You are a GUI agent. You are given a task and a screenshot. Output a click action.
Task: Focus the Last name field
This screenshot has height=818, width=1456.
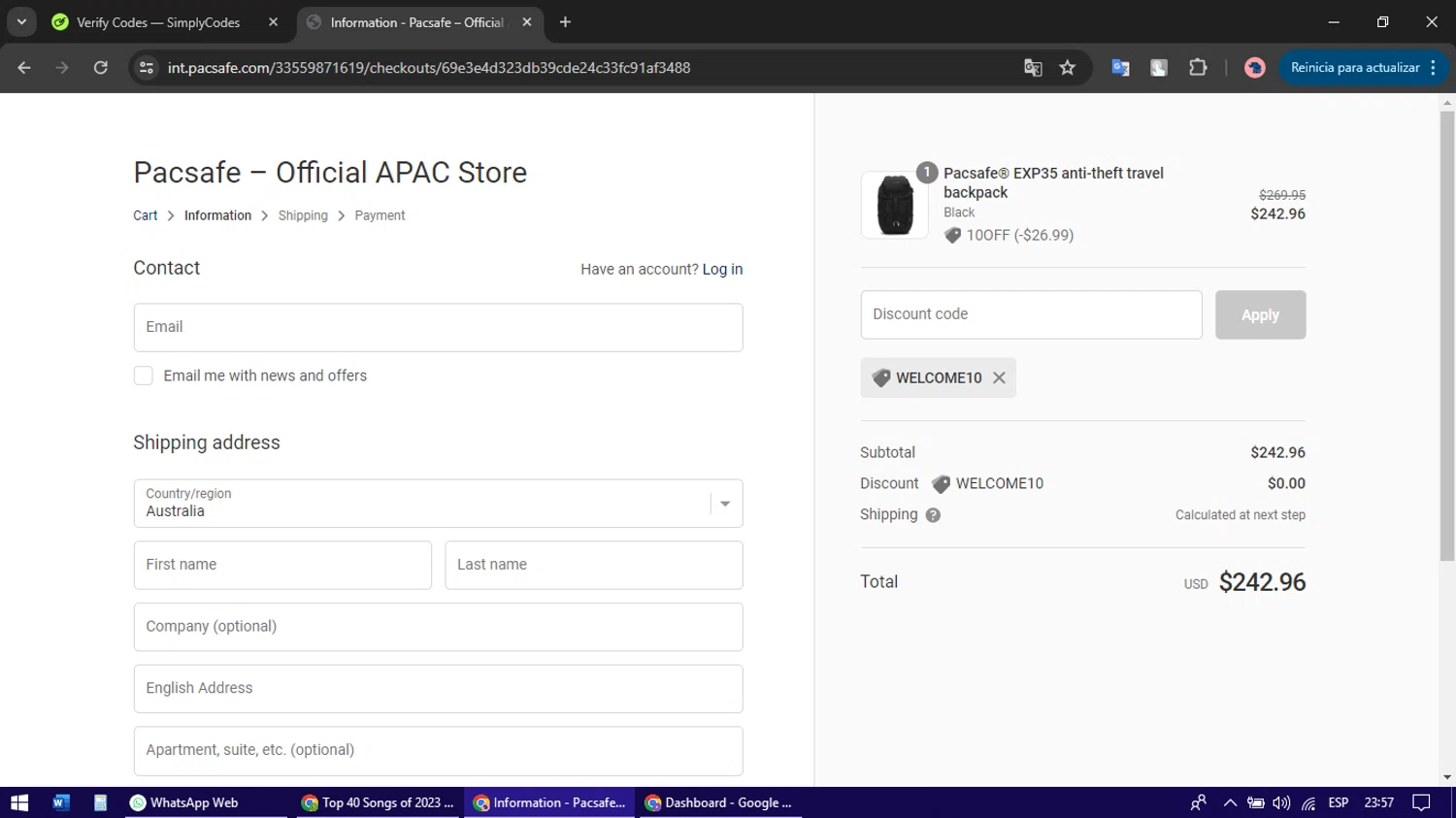594,565
